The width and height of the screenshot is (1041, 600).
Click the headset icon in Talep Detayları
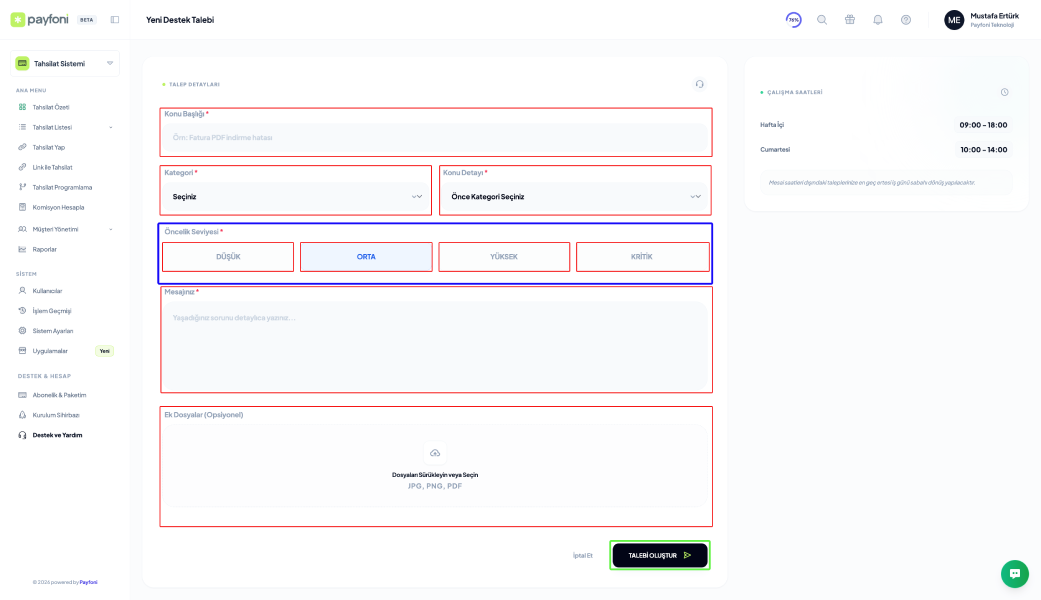[699, 84]
